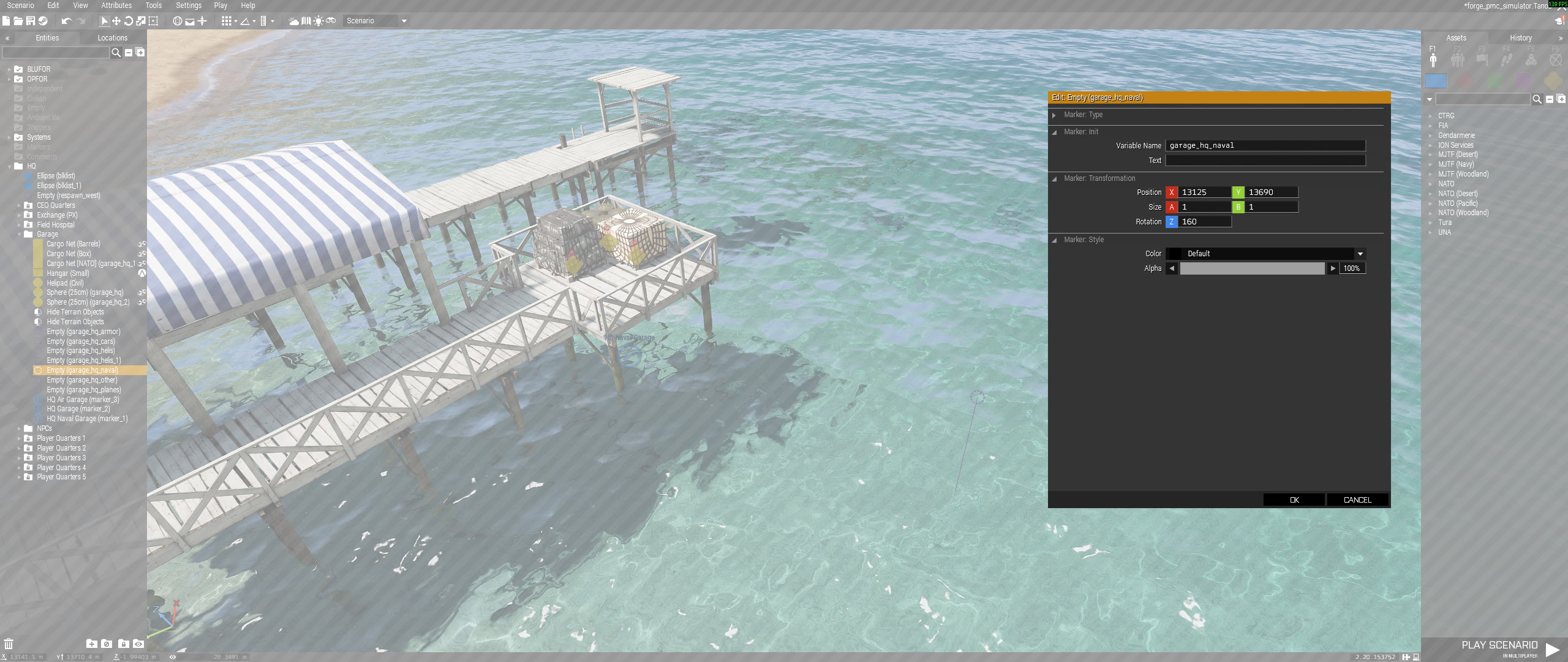Select the F2 Groups asset category

pos(1458,58)
